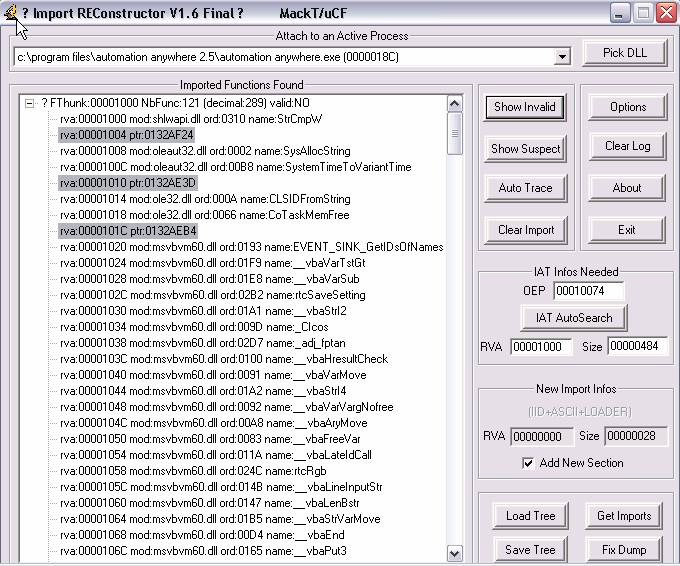Click the imports list scrollbar thumb
680x566 pixels.
point(454,133)
